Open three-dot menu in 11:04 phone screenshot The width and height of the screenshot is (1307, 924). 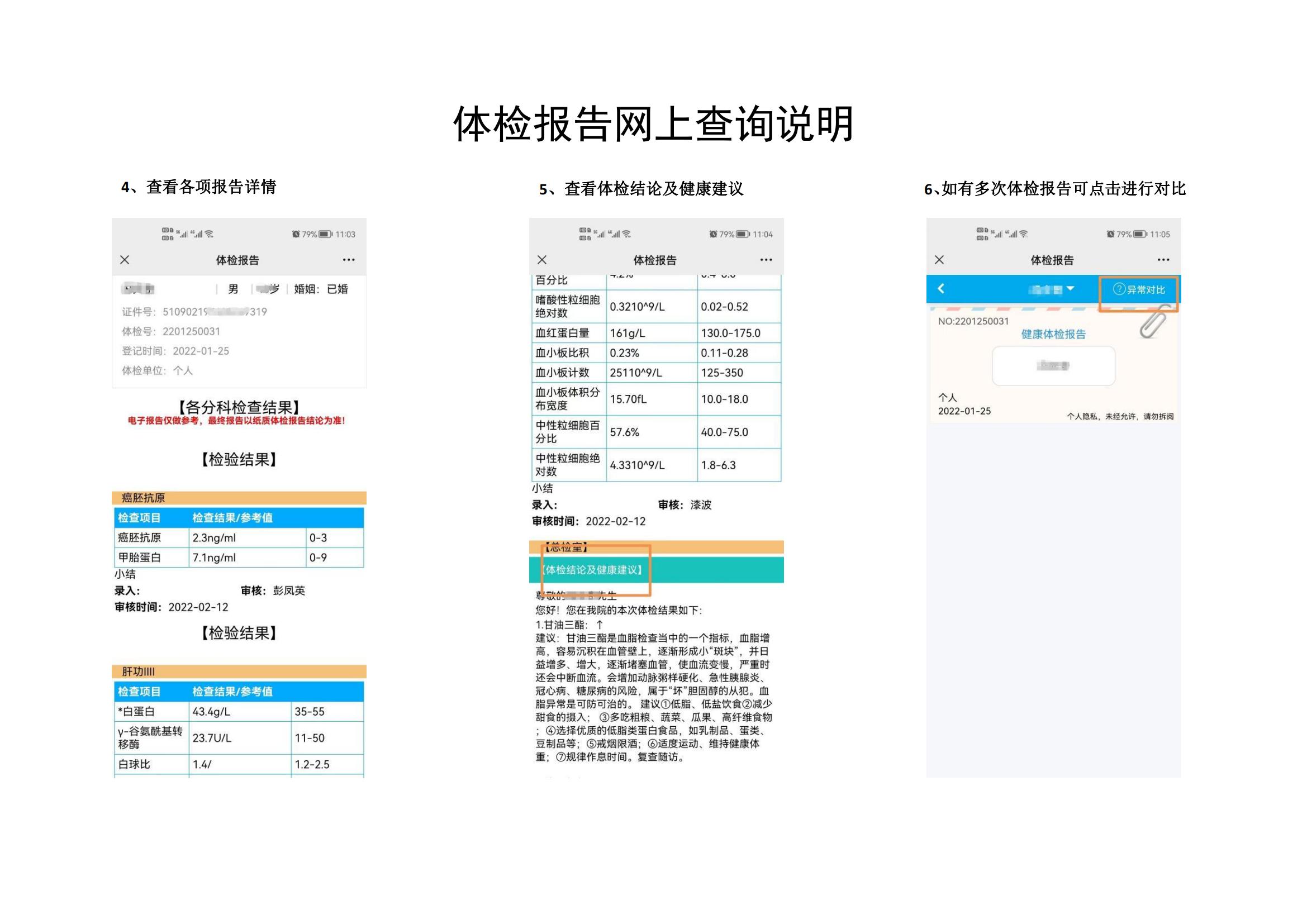[766, 260]
